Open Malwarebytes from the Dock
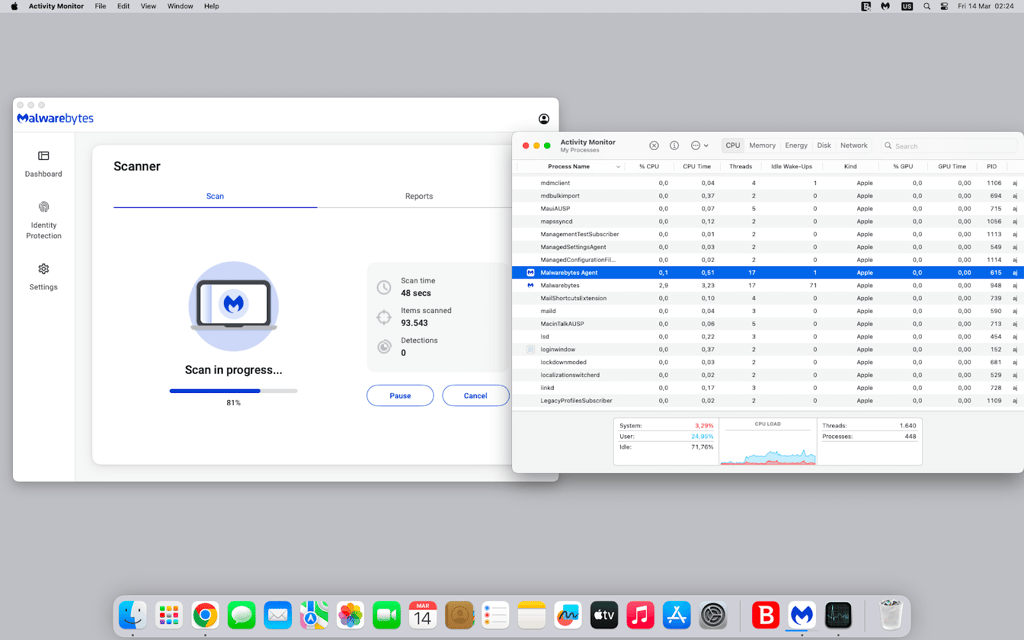This screenshot has width=1024, height=640. 802,615
